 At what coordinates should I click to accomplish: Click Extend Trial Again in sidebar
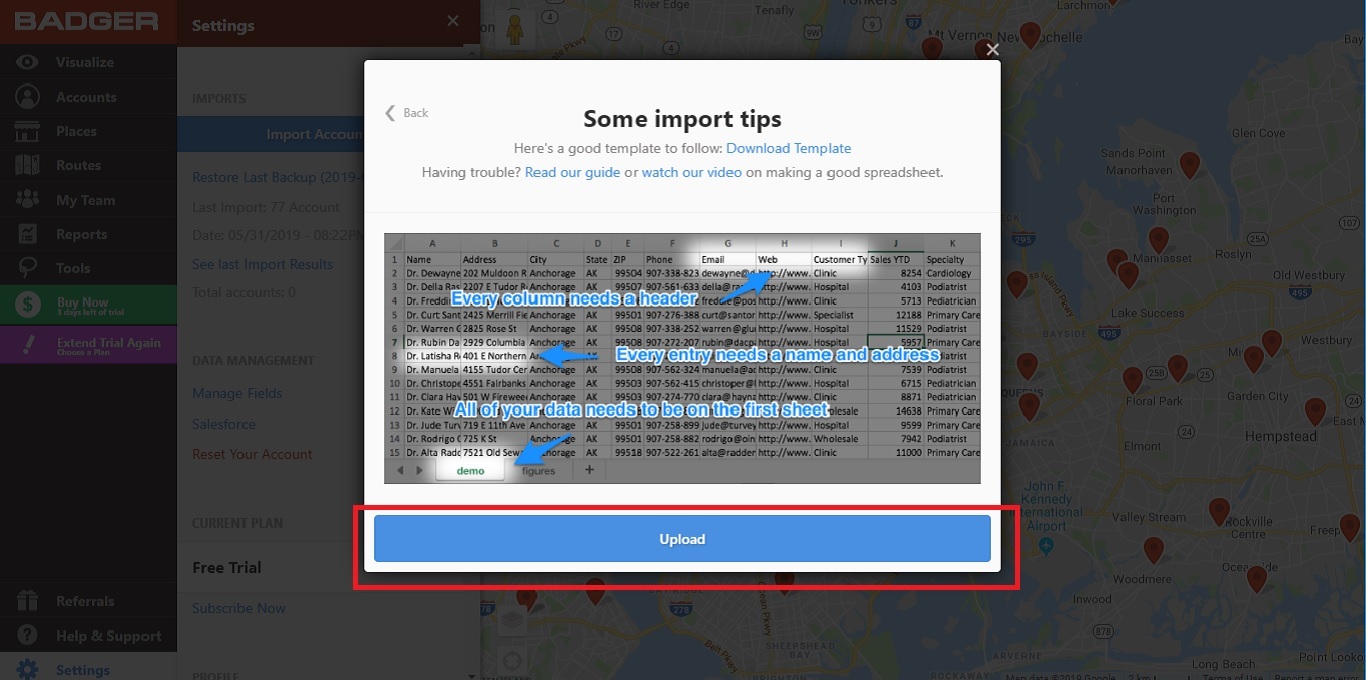pyautogui.click(x=88, y=345)
